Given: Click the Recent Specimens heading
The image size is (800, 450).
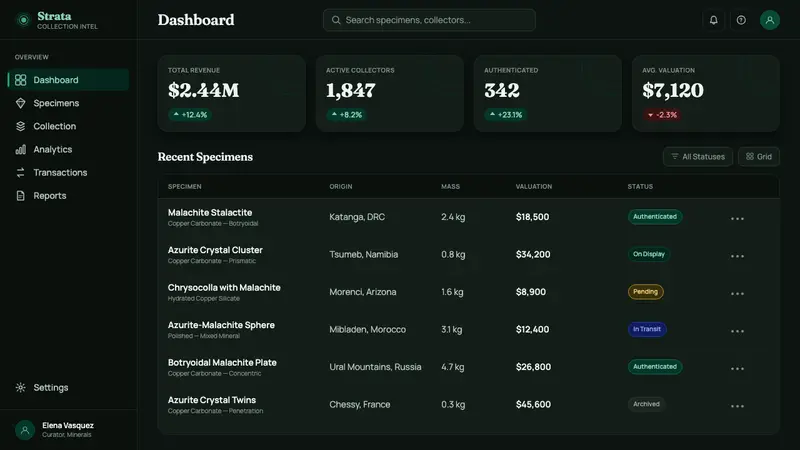Looking at the screenshot, I should pyautogui.click(x=205, y=157).
